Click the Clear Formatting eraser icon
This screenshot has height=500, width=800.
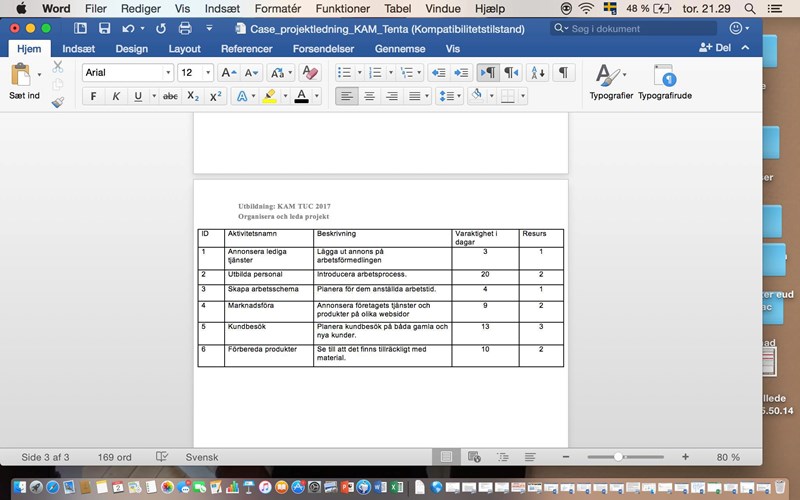(x=310, y=73)
